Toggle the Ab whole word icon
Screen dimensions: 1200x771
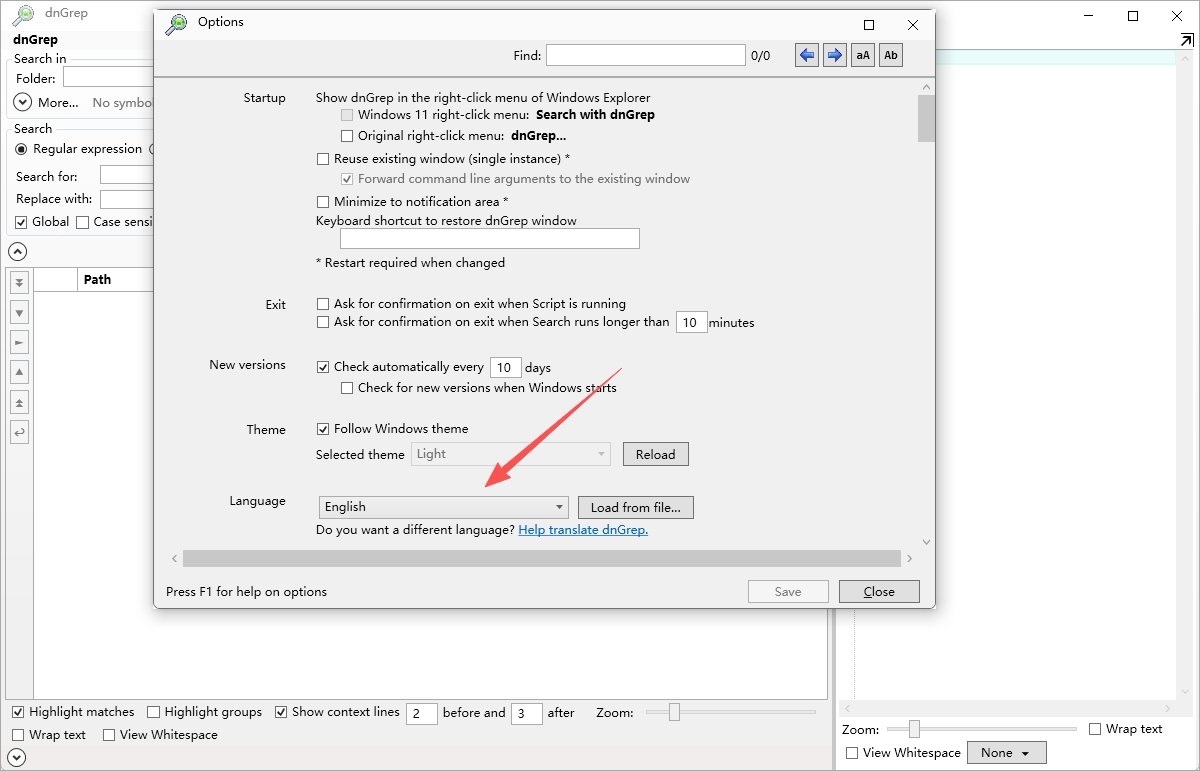click(x=891, y=55)
